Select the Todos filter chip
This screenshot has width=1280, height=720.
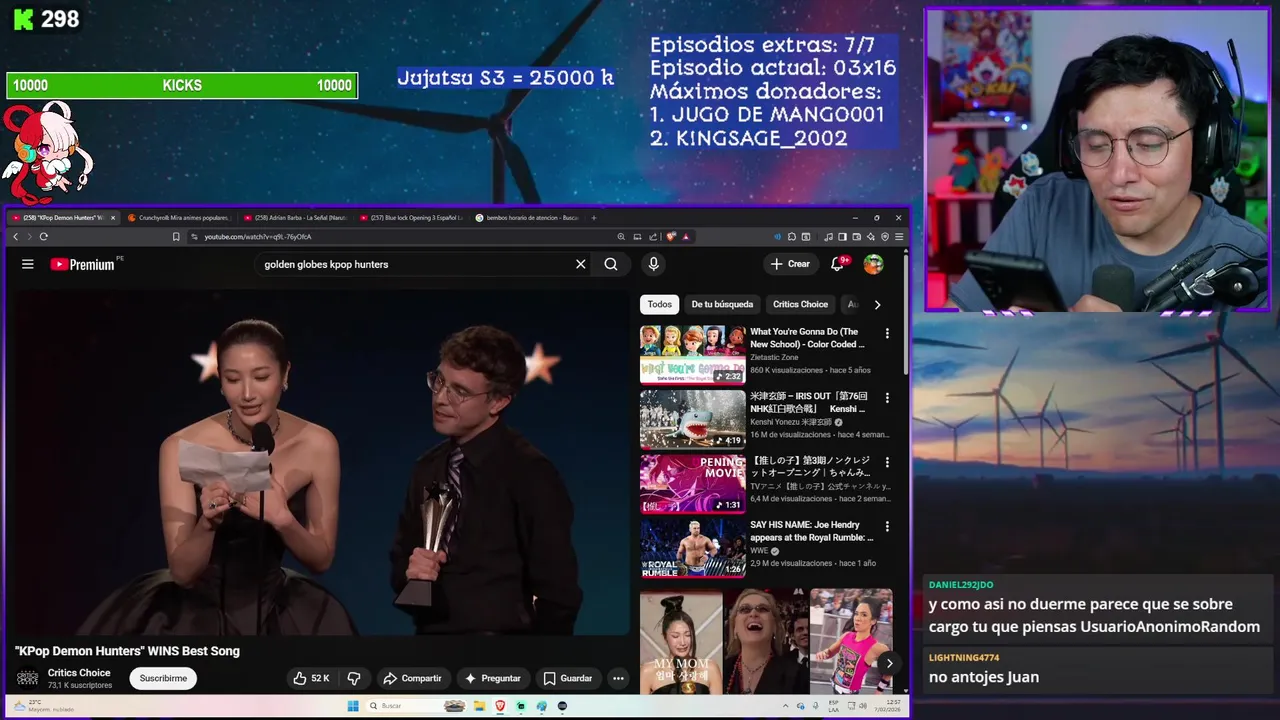pyautogui.click(x=659, y=304)
